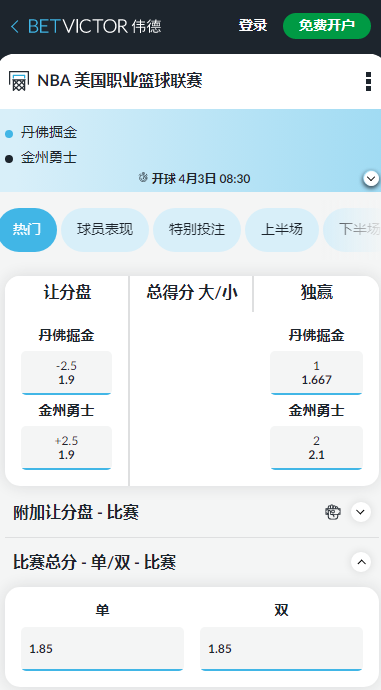The height and width of the screenshot is (690, 381).
Task: Pick 金州勇士 to win at 2.1
Action: tap(316, 448)
